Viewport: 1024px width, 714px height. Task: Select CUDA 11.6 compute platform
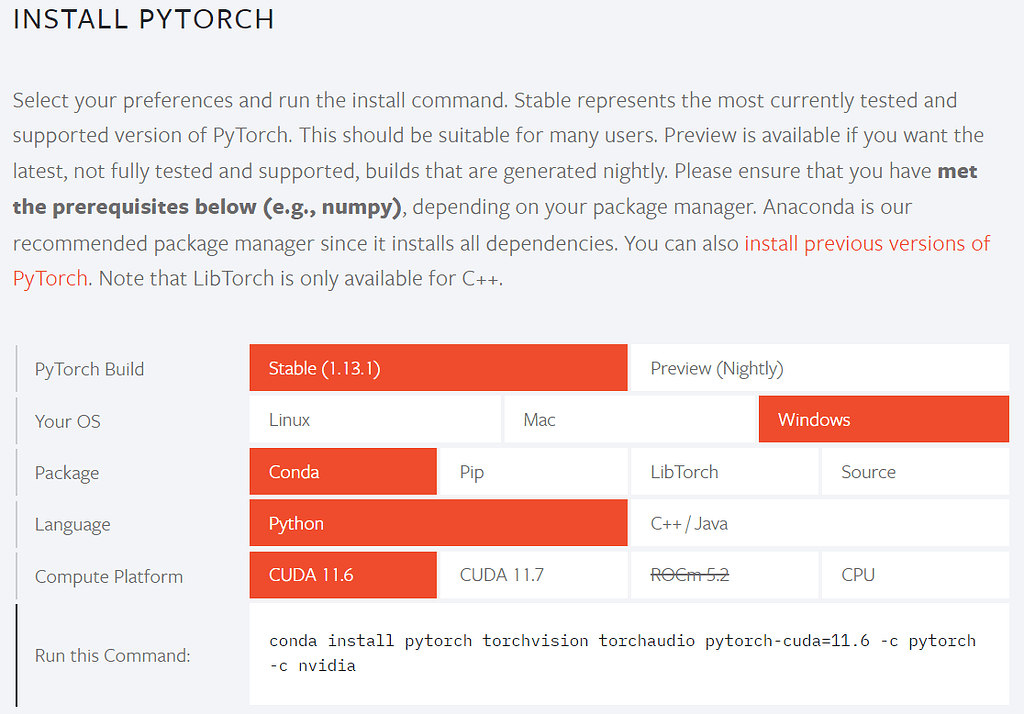343,575
